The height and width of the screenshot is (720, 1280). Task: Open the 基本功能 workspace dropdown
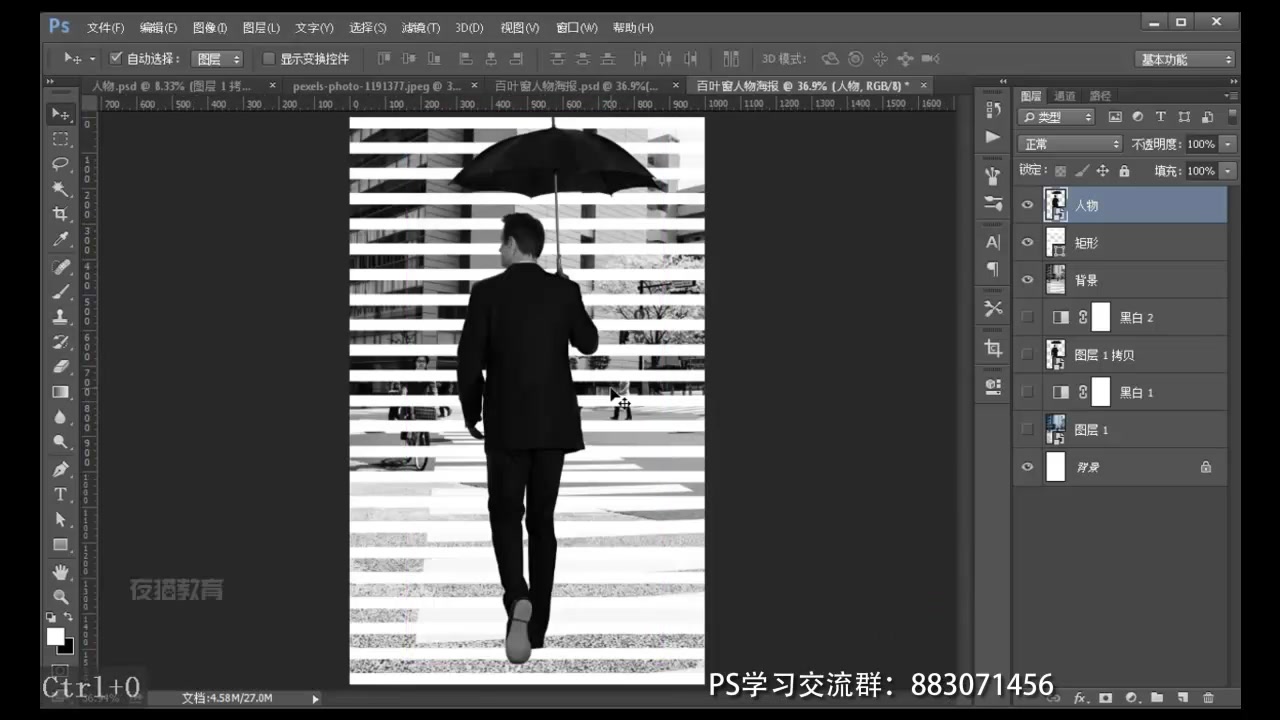point(1186,59)
